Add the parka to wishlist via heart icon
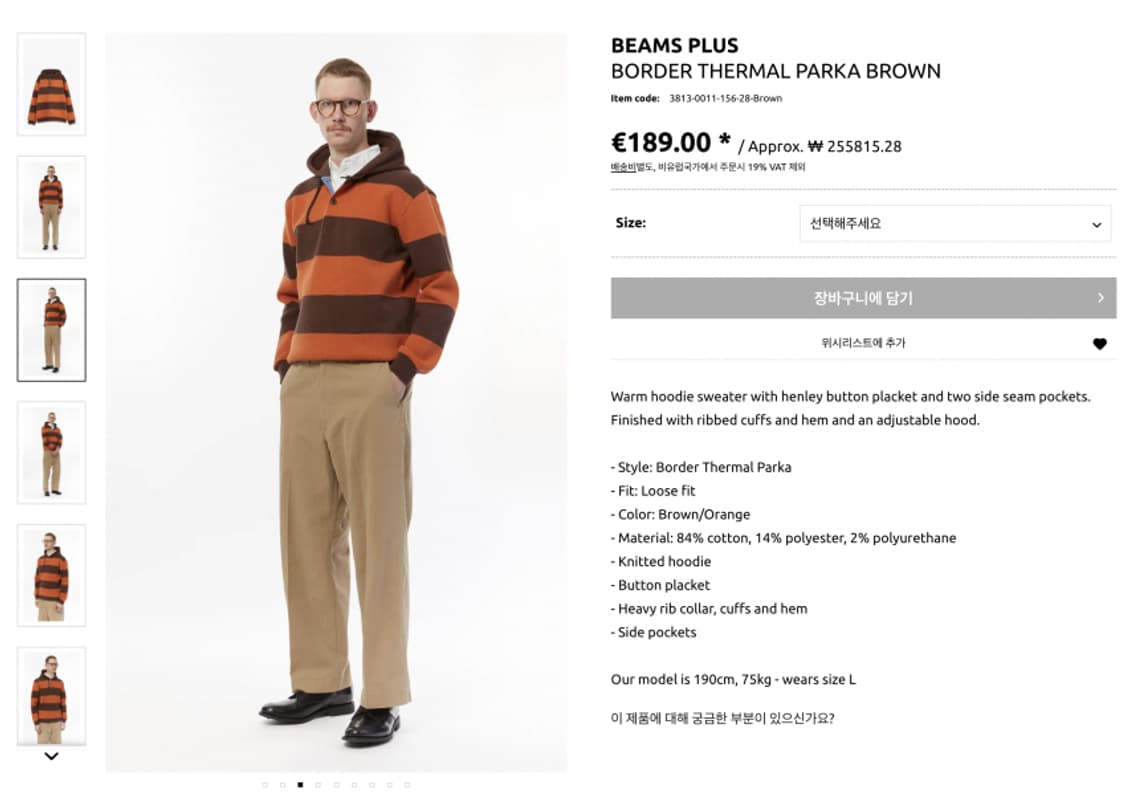The width and height of the screenshot is (1125, 812). pyautogui.click(x=1100, y=343)
